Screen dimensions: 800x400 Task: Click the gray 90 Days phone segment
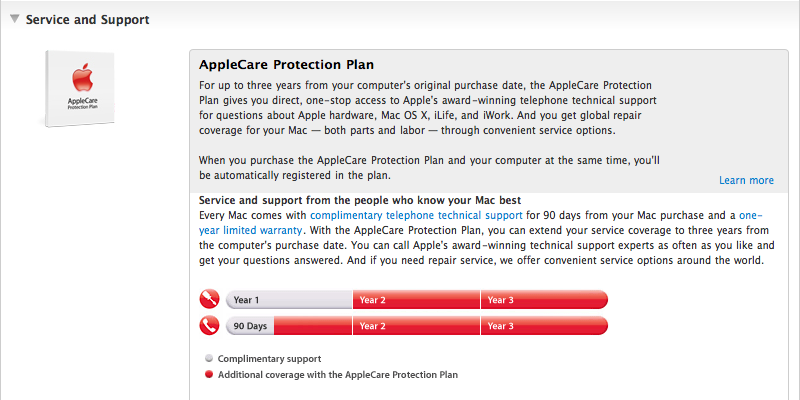pyautogui.click(x=250, y=326)
